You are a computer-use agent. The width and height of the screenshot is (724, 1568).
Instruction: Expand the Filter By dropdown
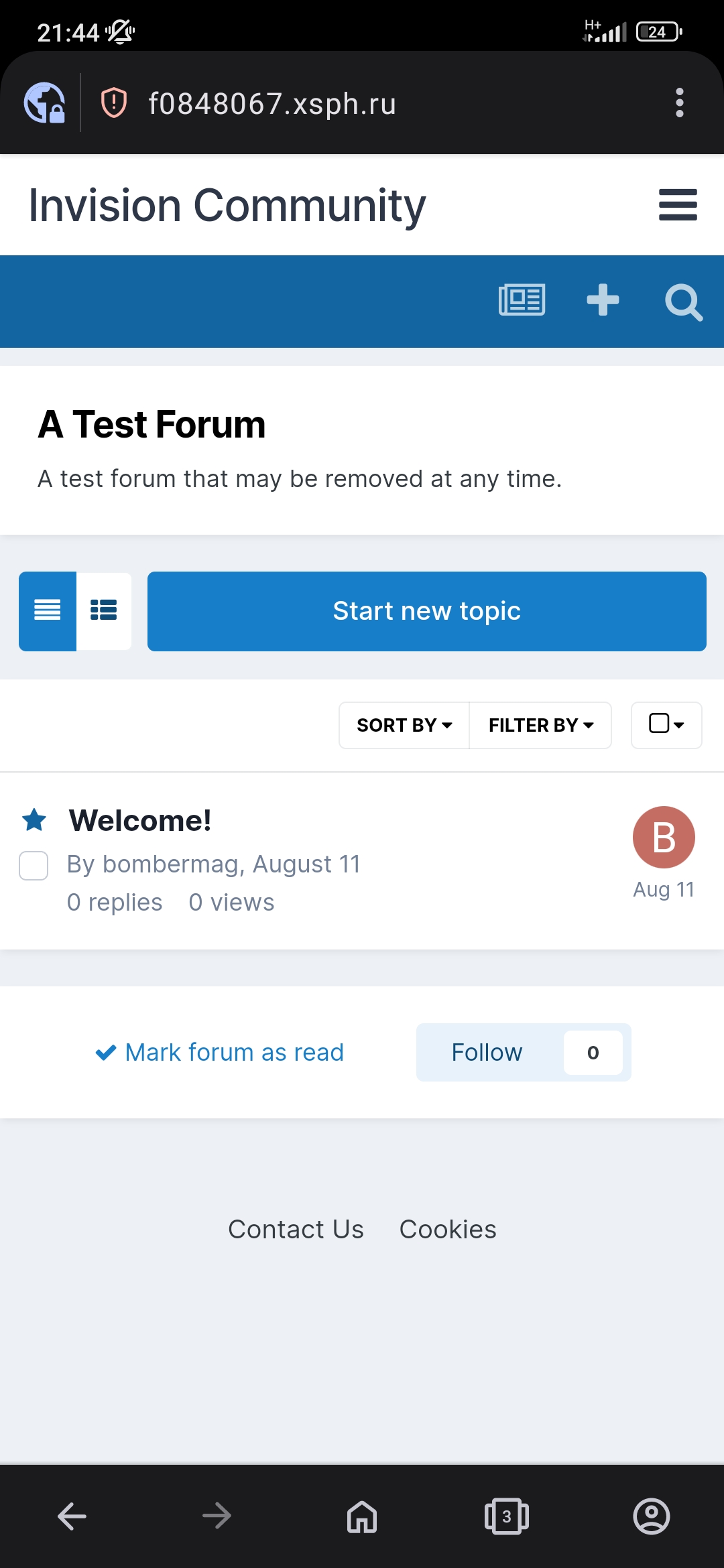coord(540,725)
